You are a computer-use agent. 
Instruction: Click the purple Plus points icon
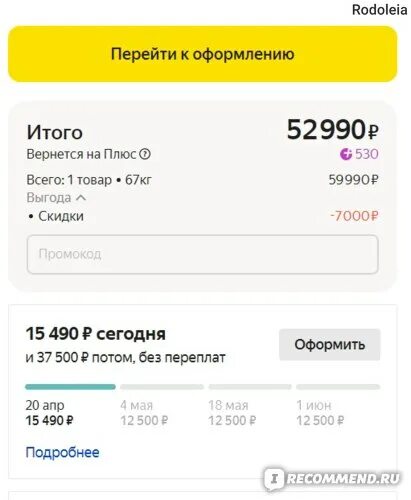pos(346,154)
